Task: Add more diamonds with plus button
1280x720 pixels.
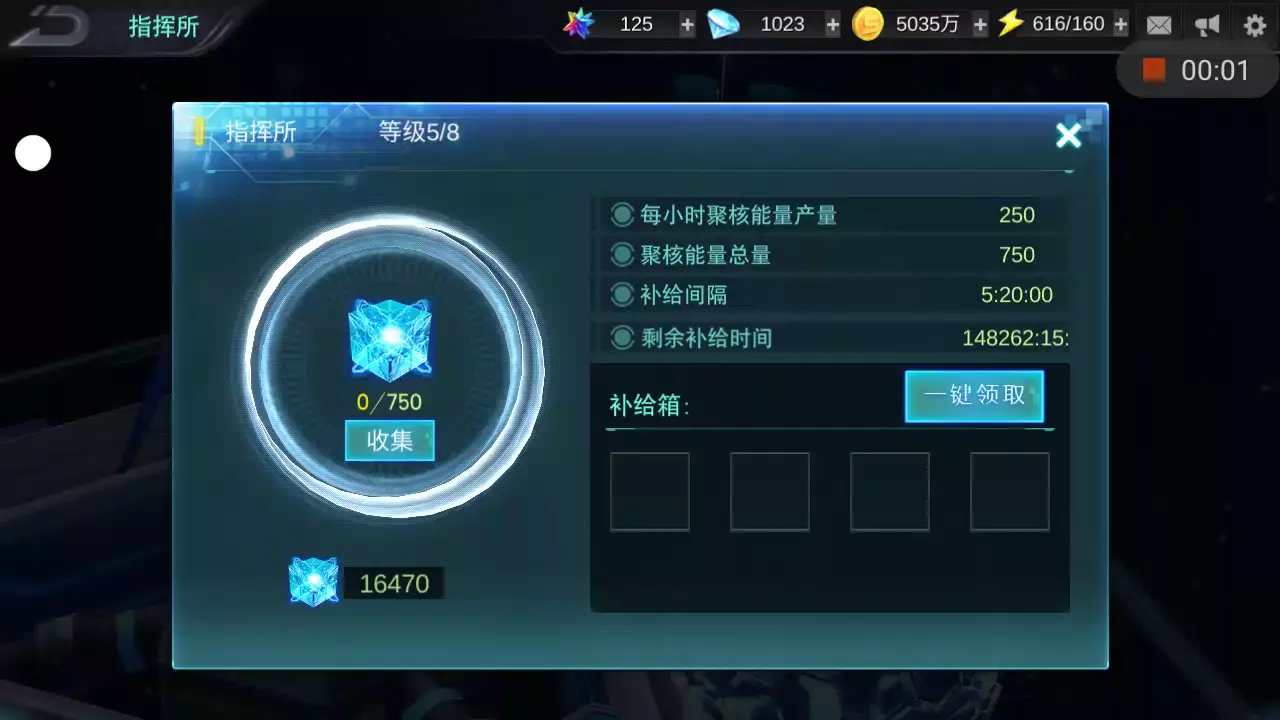Action: 832,25
